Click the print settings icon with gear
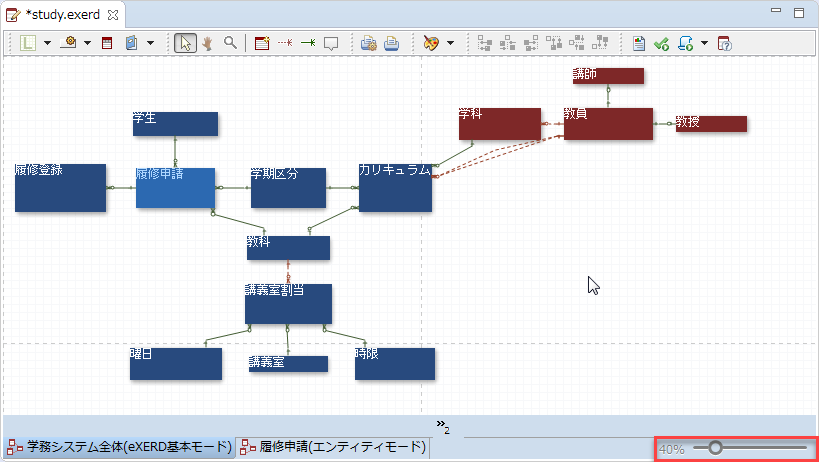819x462 pixels. click(x=369, y=43)
